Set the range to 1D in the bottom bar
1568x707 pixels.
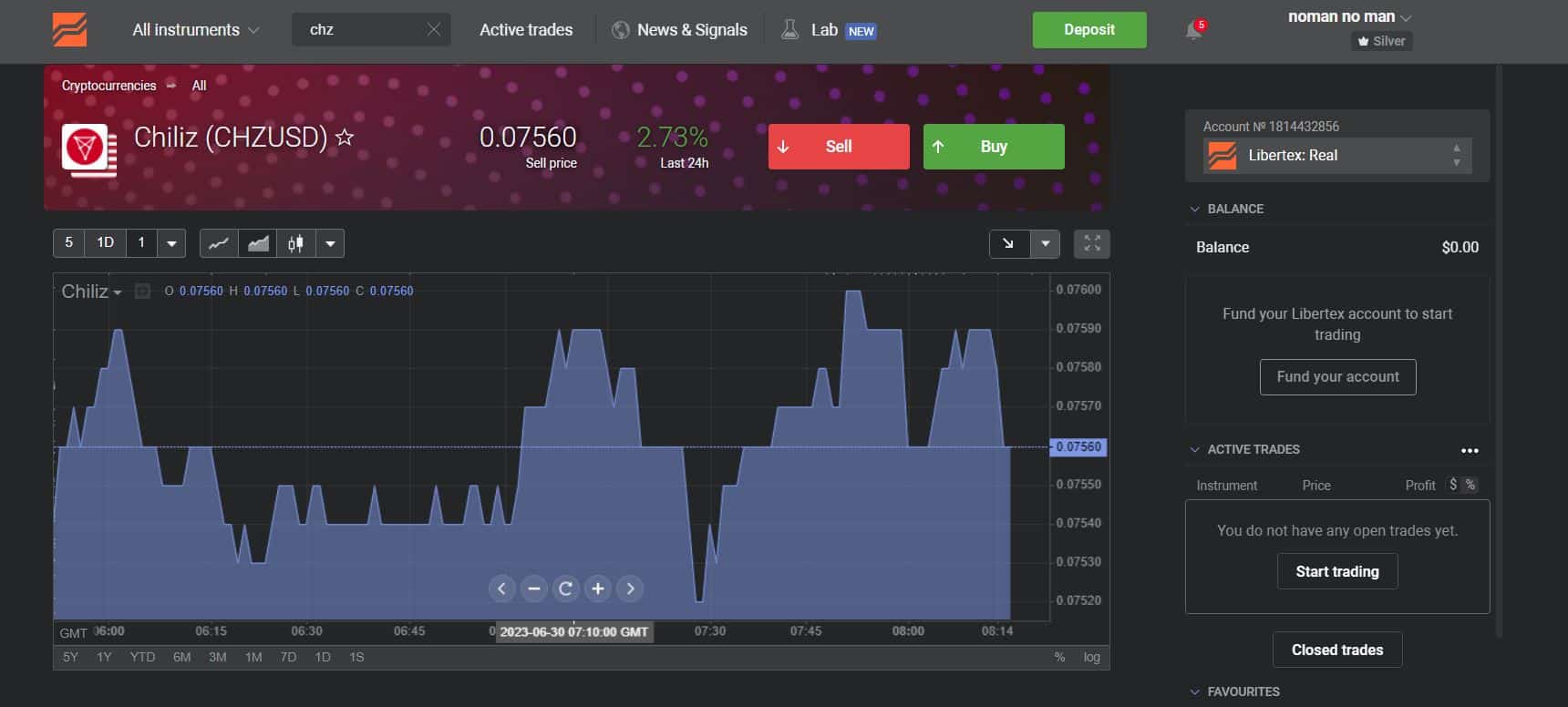323,657
